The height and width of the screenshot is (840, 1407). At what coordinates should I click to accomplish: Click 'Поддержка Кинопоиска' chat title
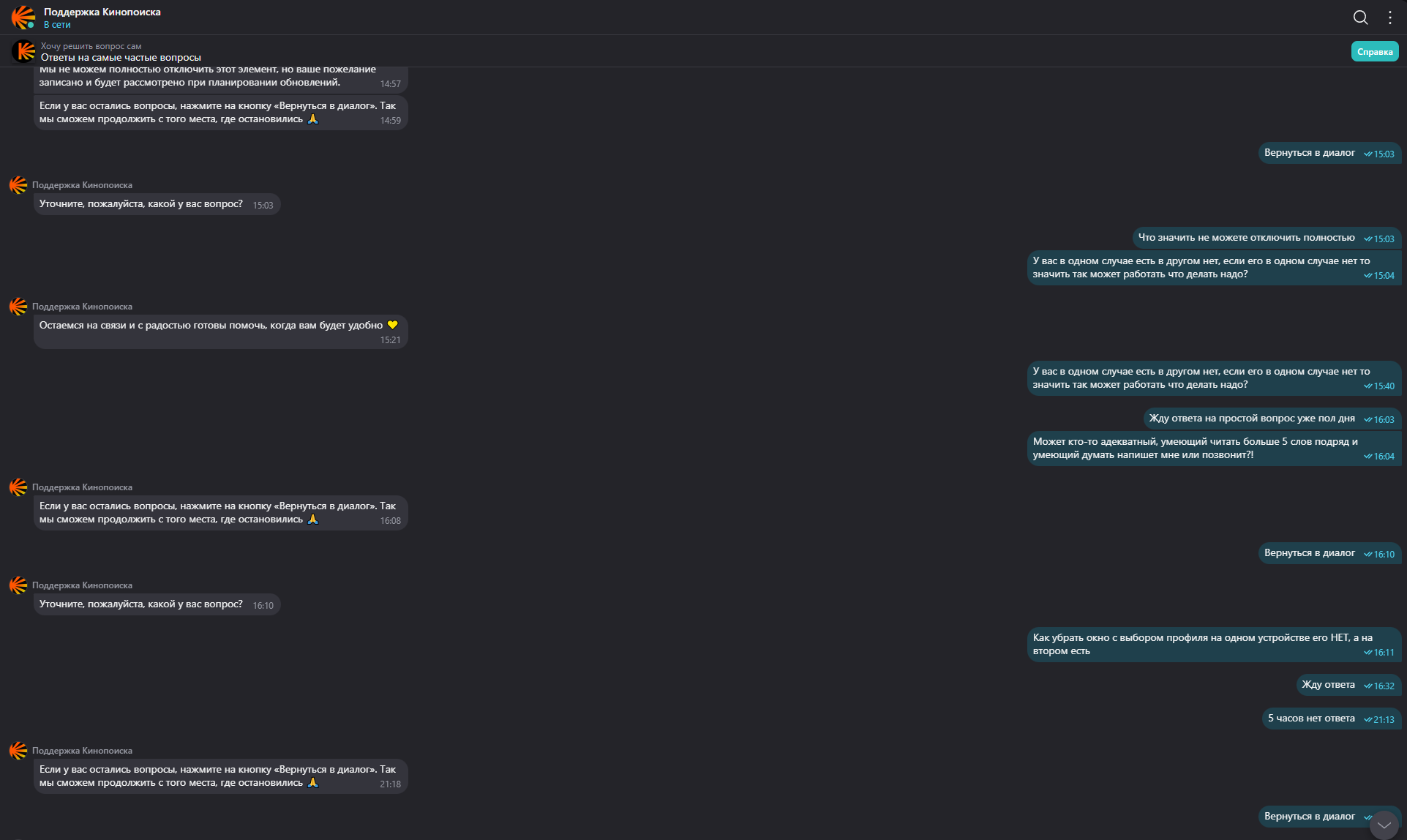pyautogui.click(x=102, y=12)
